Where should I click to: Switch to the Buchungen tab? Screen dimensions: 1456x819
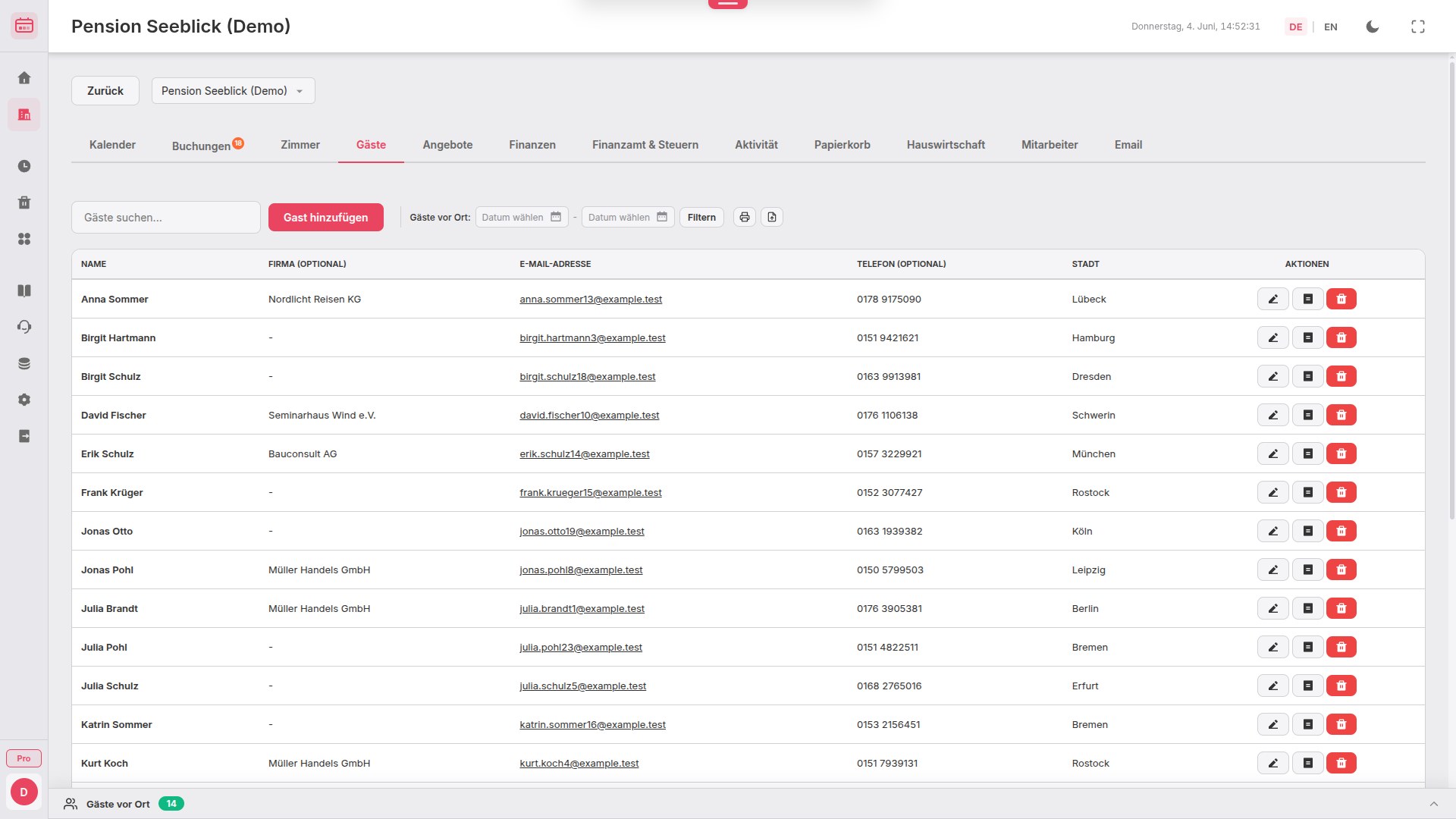(201, 146)
